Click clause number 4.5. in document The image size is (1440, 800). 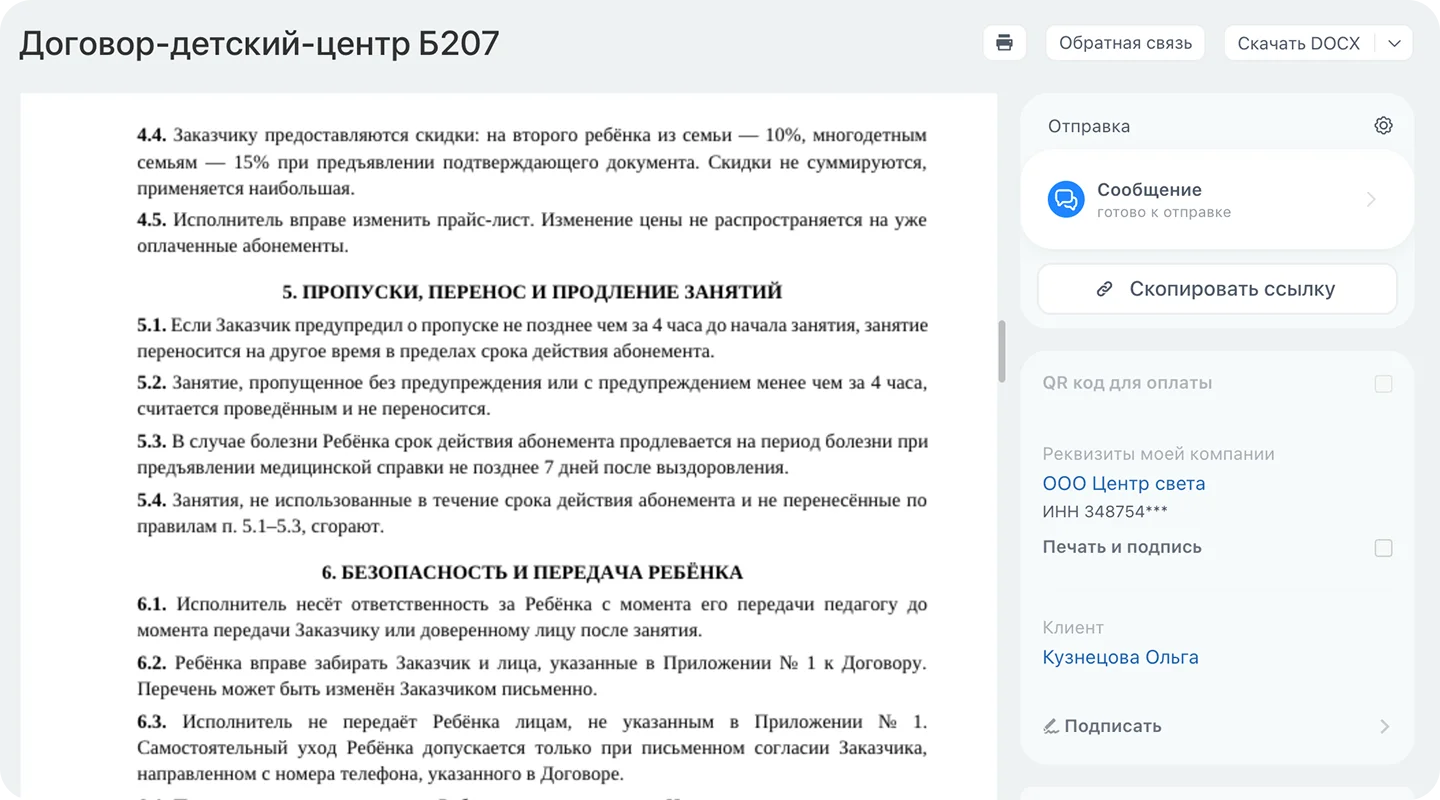coord(152,220)
